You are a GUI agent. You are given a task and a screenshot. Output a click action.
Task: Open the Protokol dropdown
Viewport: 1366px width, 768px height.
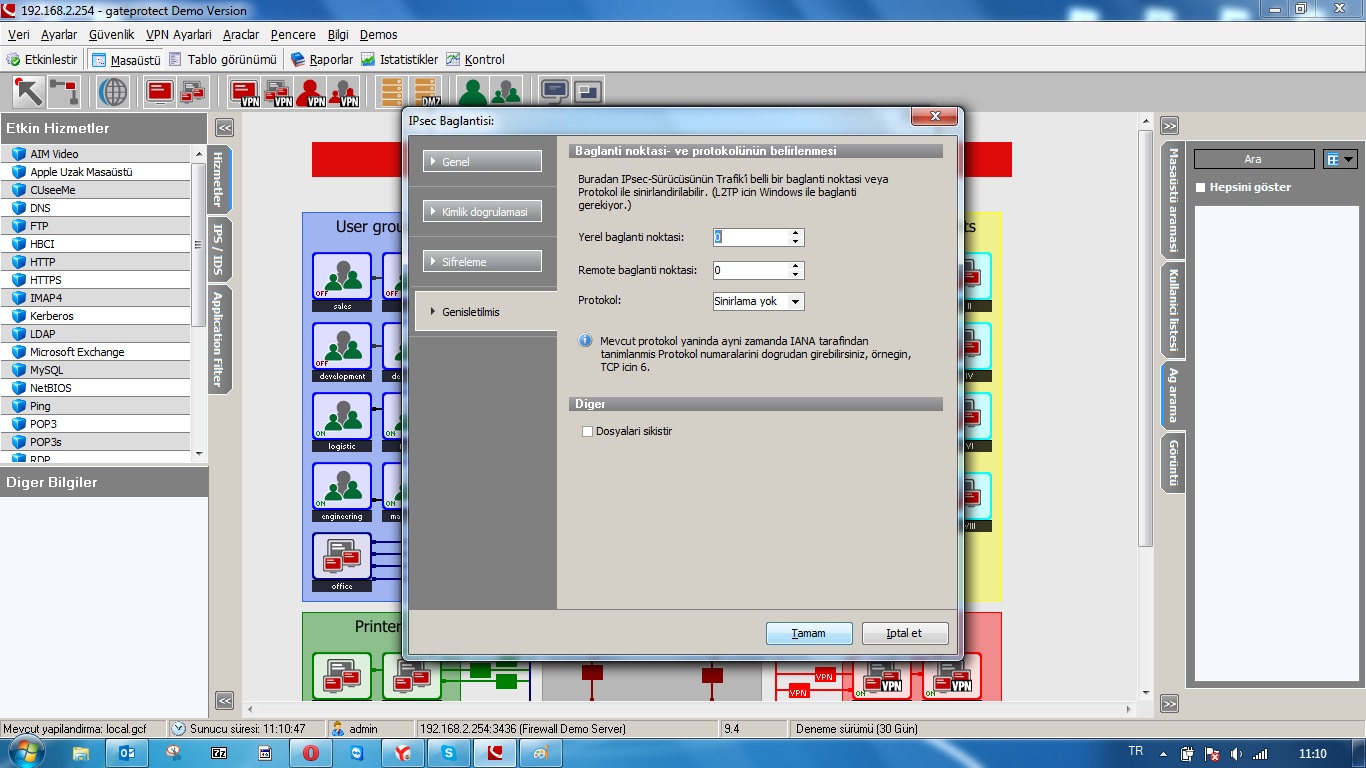pyautogui.click(x=758, y=301)
